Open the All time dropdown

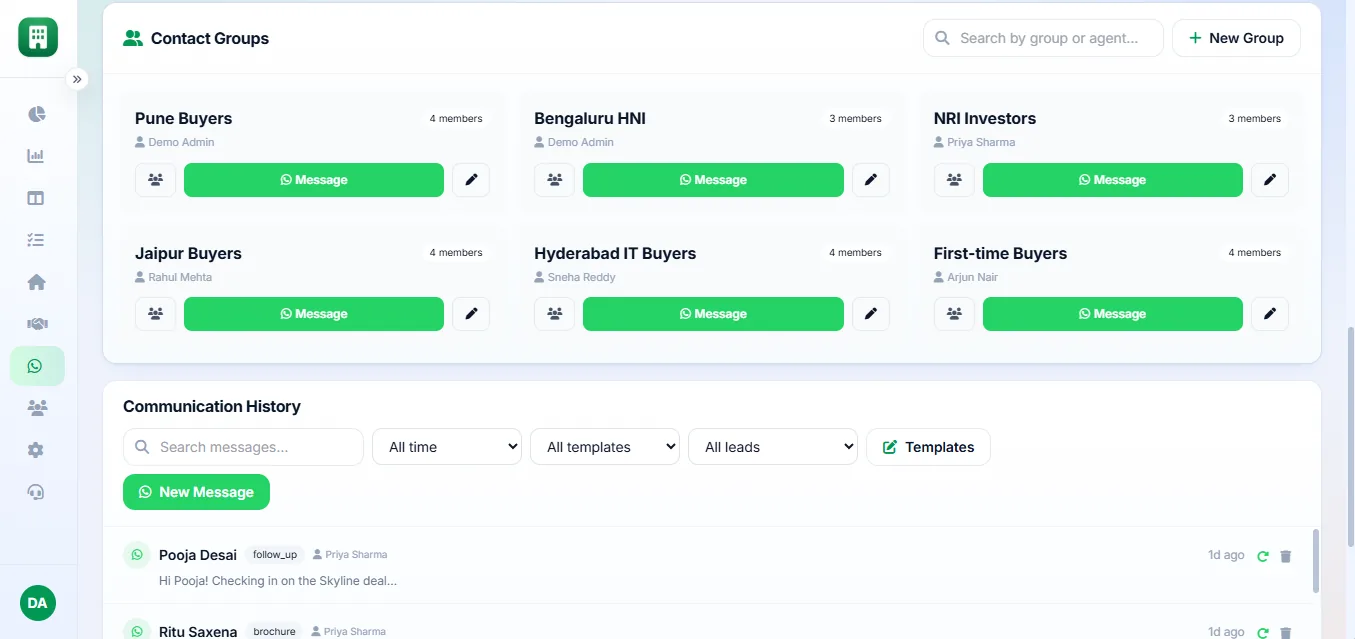447,447
